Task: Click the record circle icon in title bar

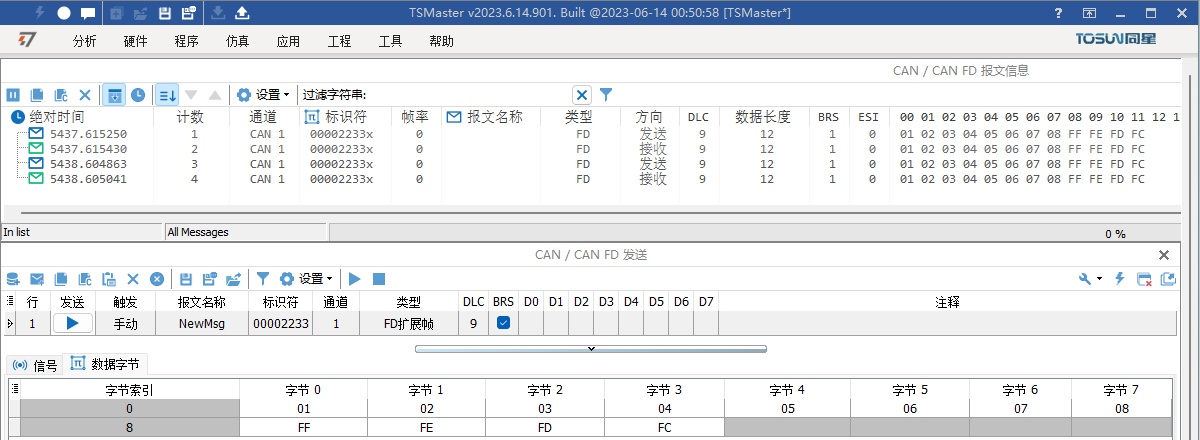Action: point(64,13)
